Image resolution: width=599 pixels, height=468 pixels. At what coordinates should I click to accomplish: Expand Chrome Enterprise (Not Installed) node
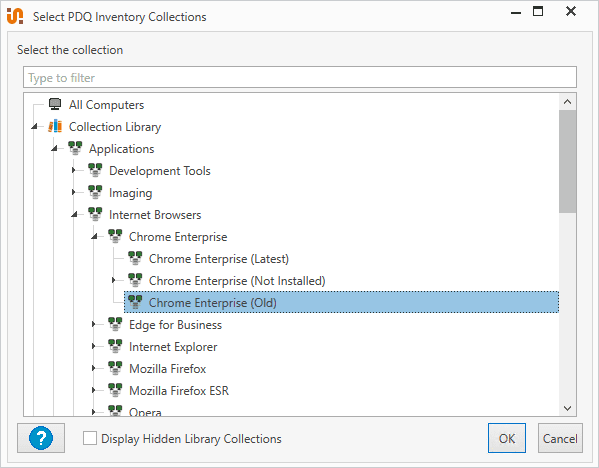tap(113, 280)
